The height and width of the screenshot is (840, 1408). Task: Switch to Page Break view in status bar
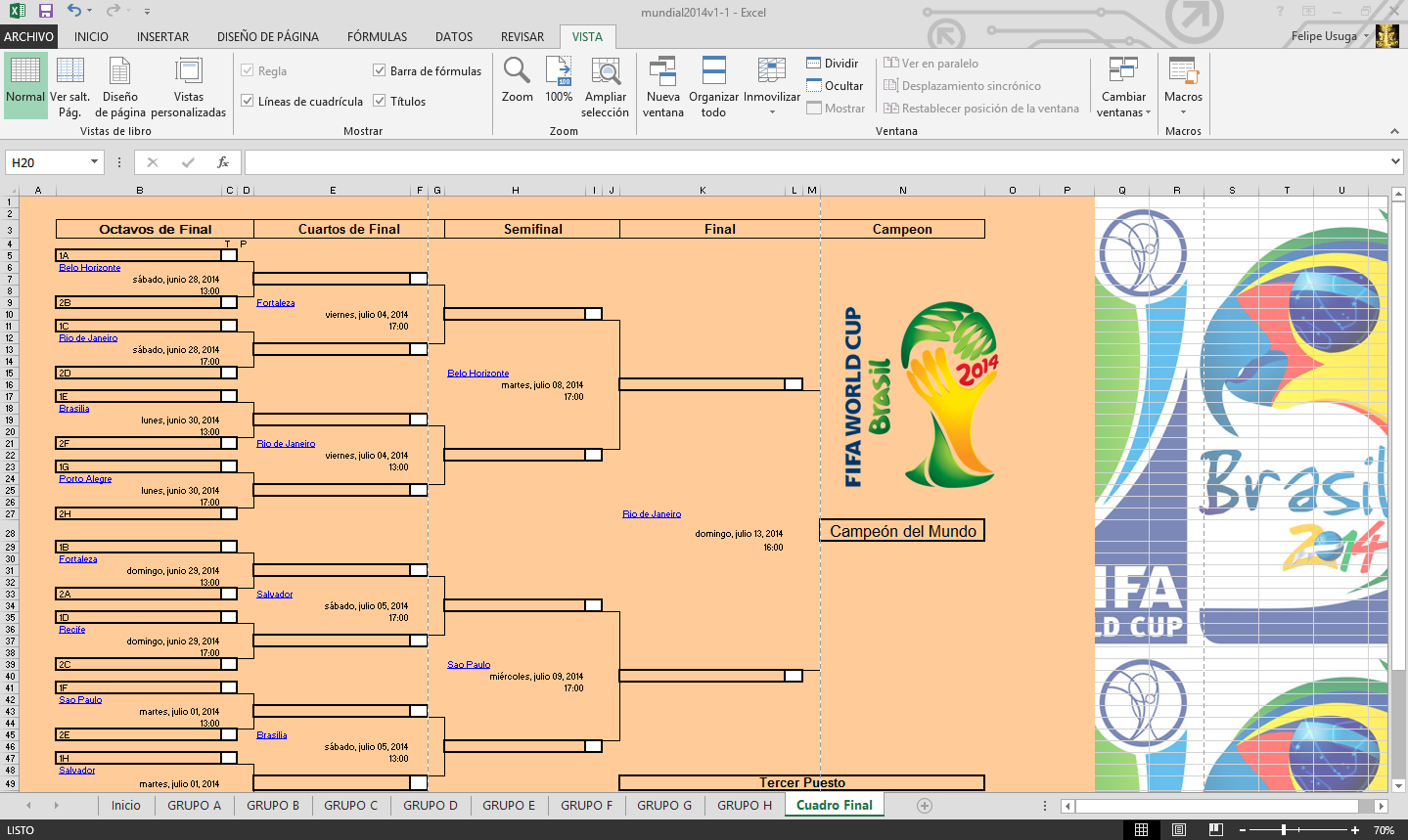(1216, 829)
